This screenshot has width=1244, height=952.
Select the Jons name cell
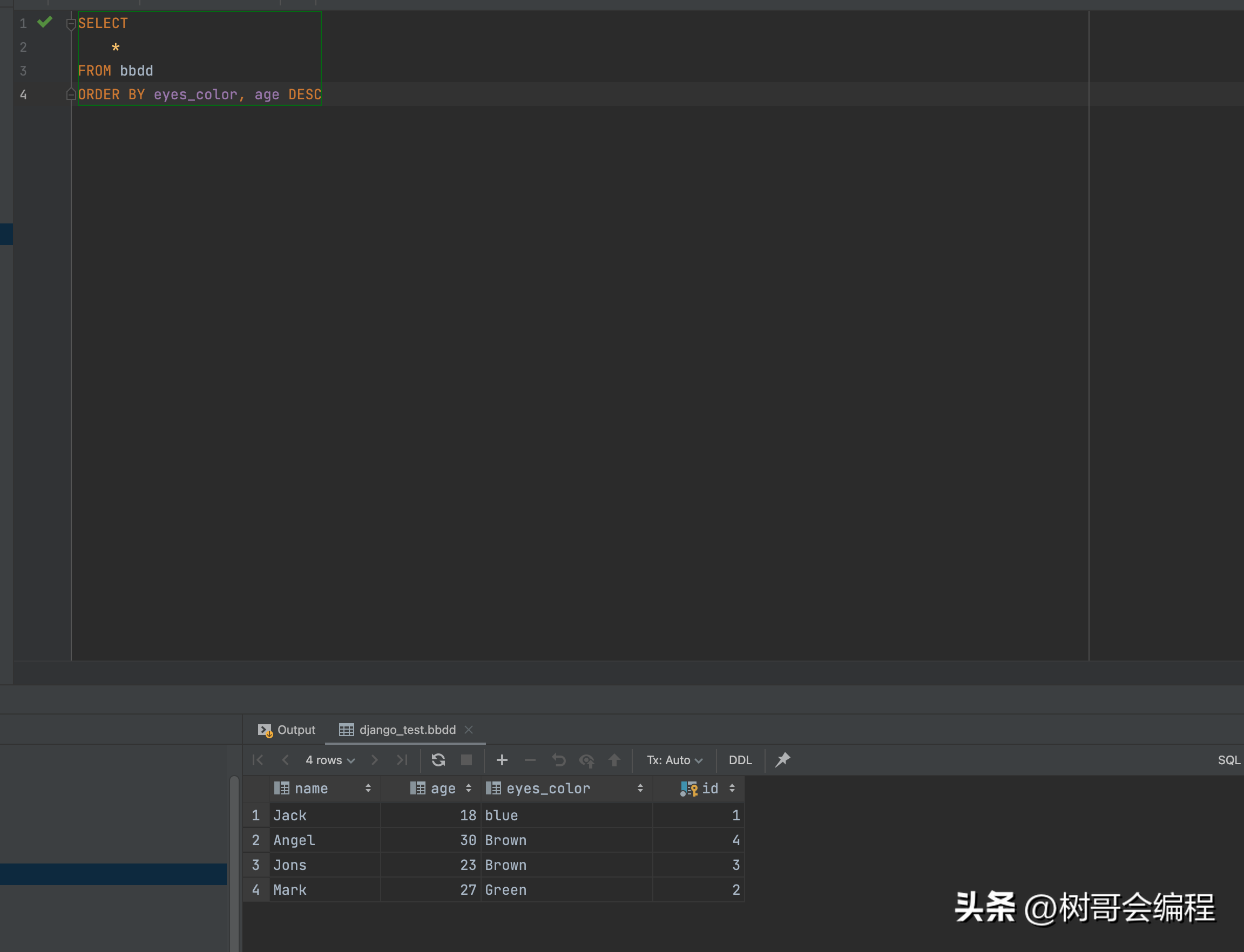(x=325, y=865)
